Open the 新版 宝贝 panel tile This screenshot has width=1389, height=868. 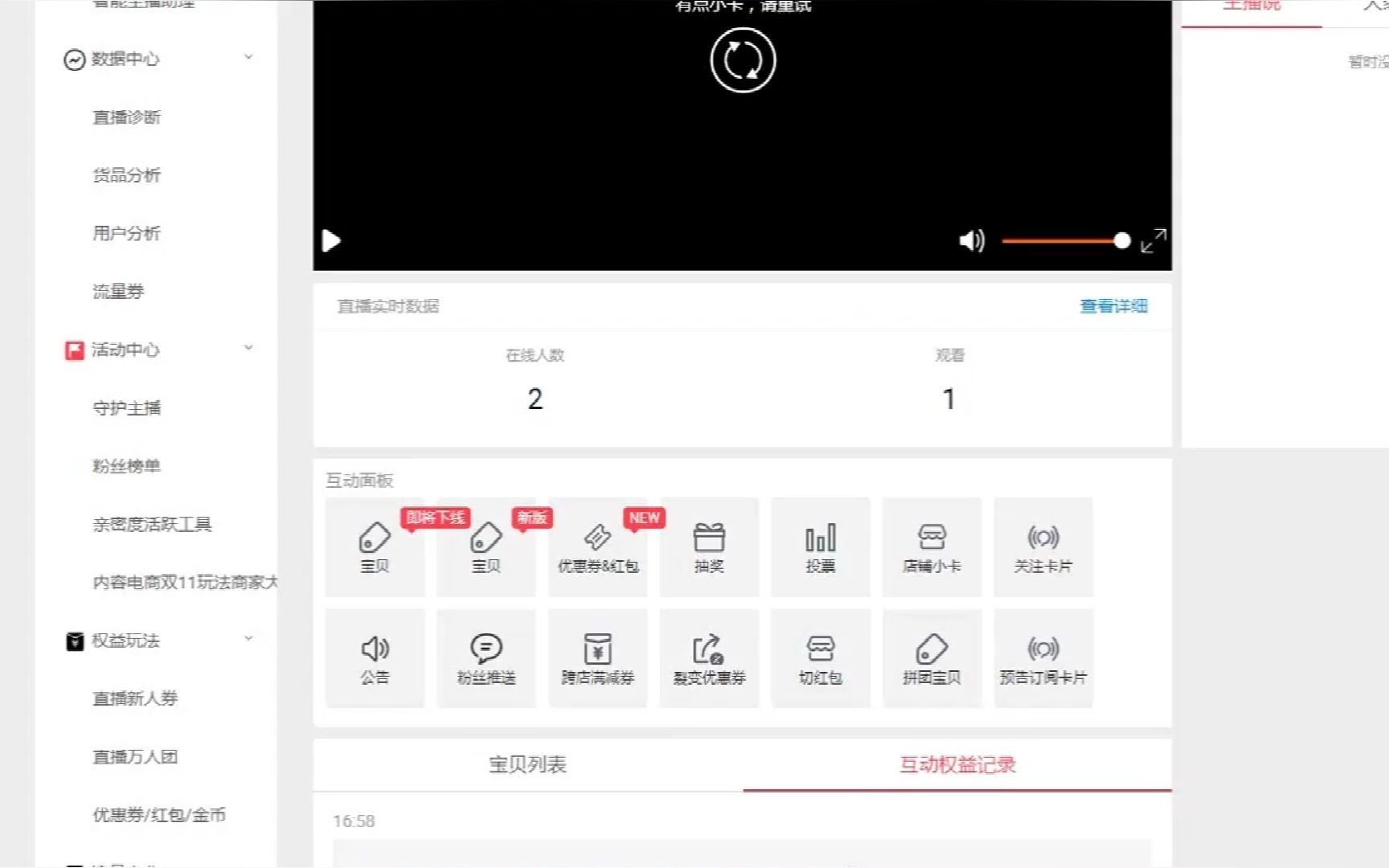(486, 547)
